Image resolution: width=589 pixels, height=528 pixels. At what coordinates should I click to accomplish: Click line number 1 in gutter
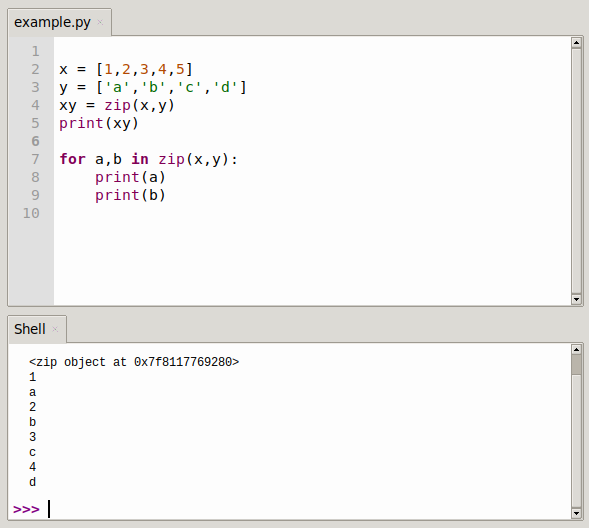click(x=35, y=51)
